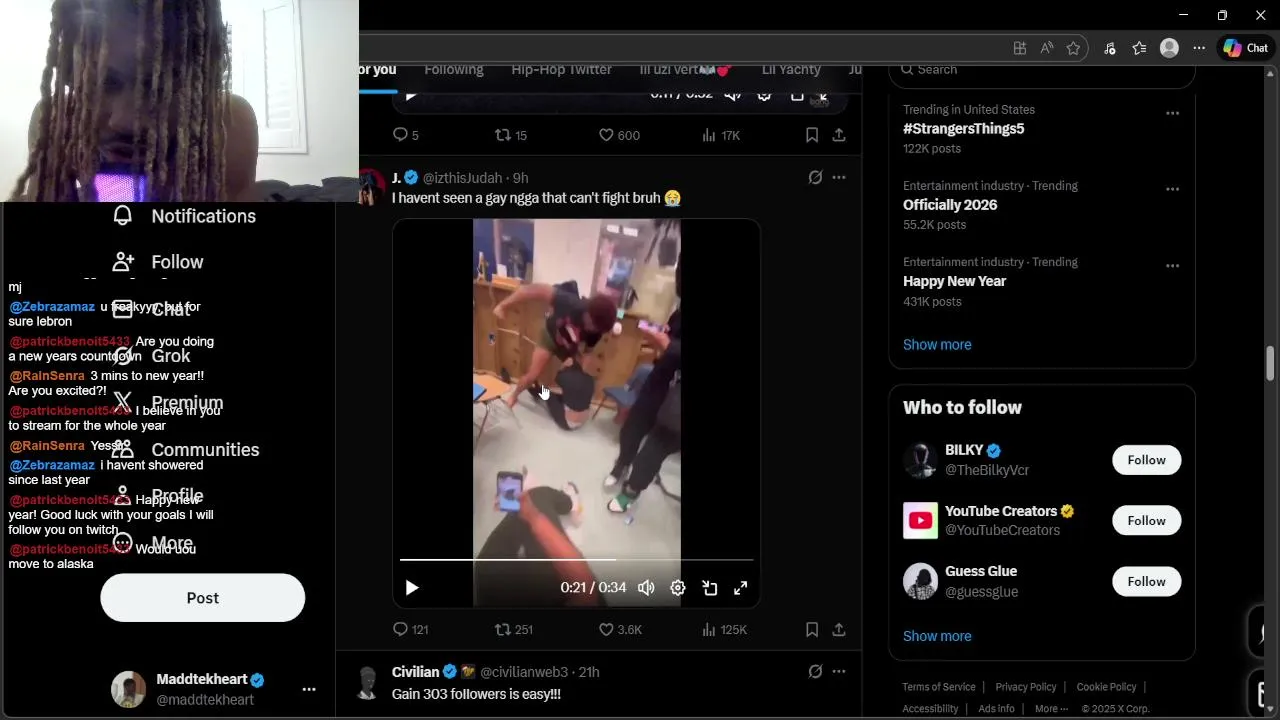Screen dimensions: 1280x720
Task: Show more accounts to follow
Action: point(937,636)
